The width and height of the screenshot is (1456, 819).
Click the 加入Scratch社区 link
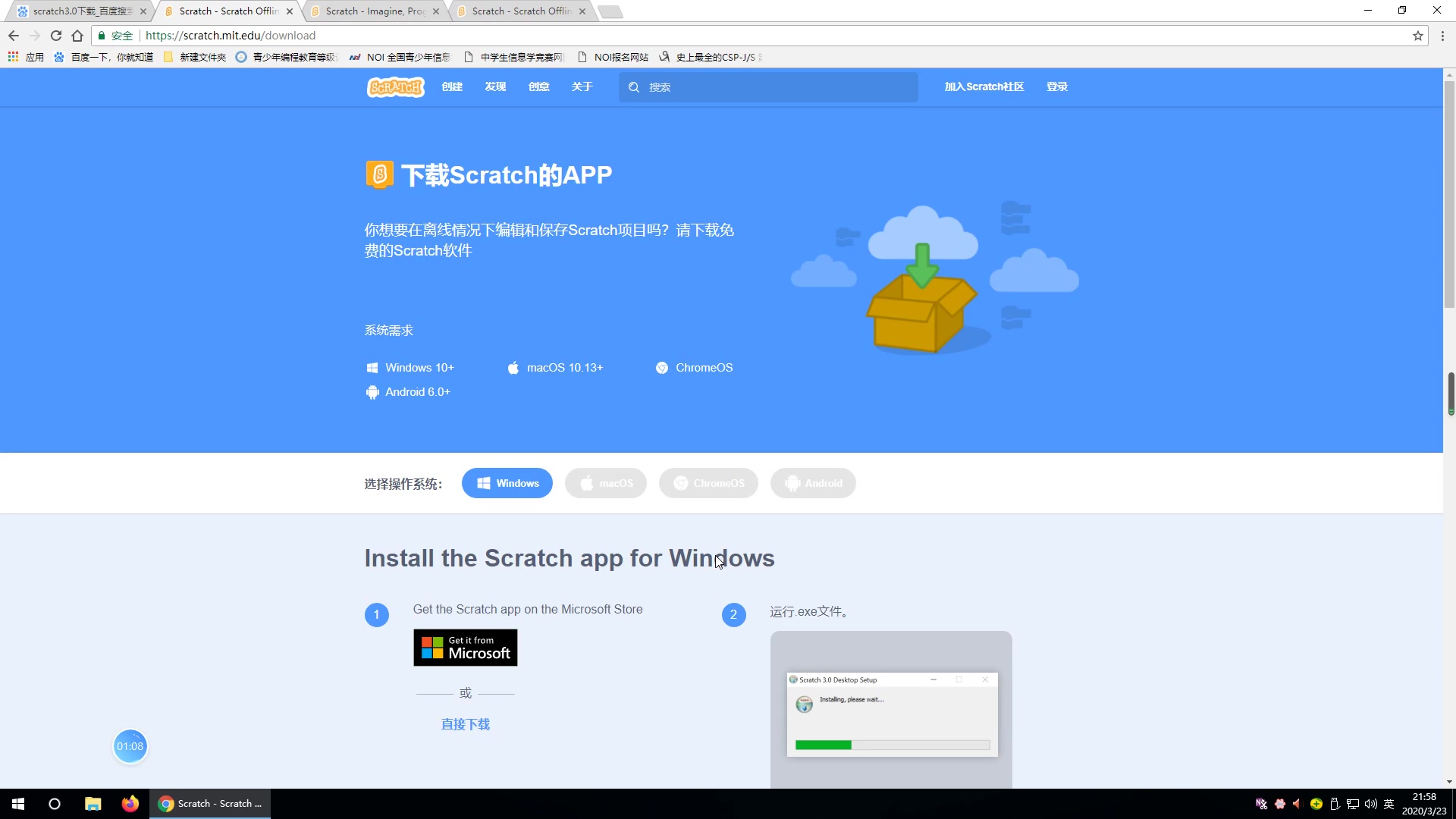(x=984, y=87)
